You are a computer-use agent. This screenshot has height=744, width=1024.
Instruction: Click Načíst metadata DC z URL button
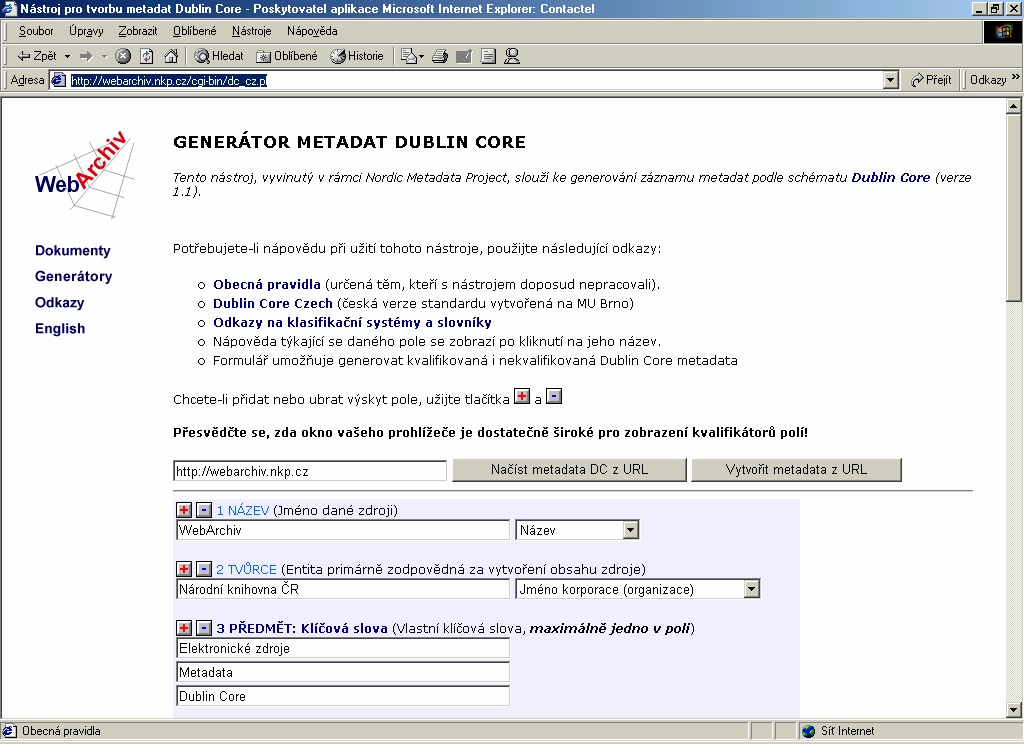pos(569,470)
